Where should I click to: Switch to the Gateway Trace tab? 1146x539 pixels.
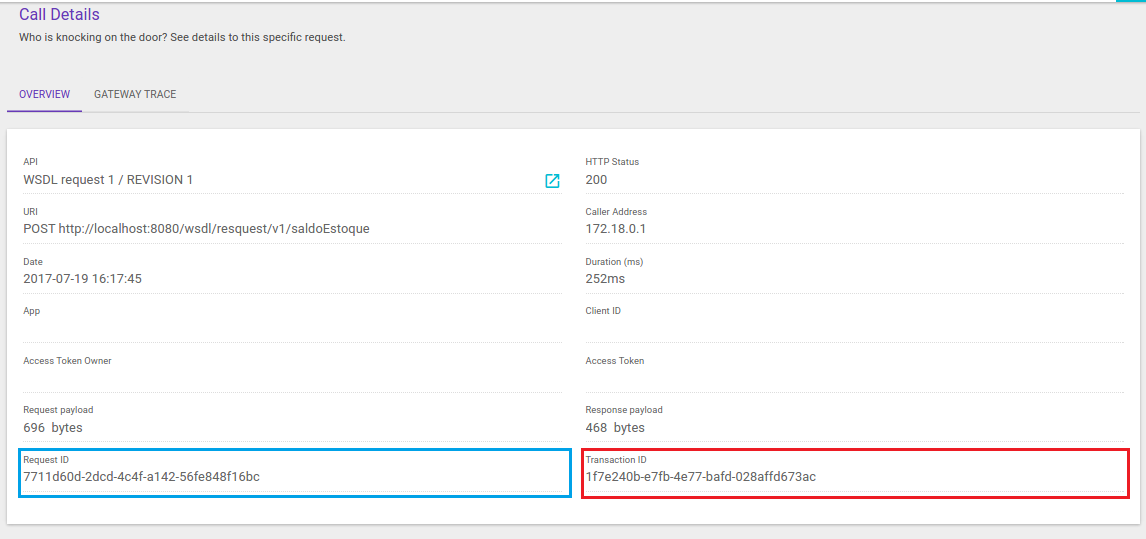tap(135, 94)
